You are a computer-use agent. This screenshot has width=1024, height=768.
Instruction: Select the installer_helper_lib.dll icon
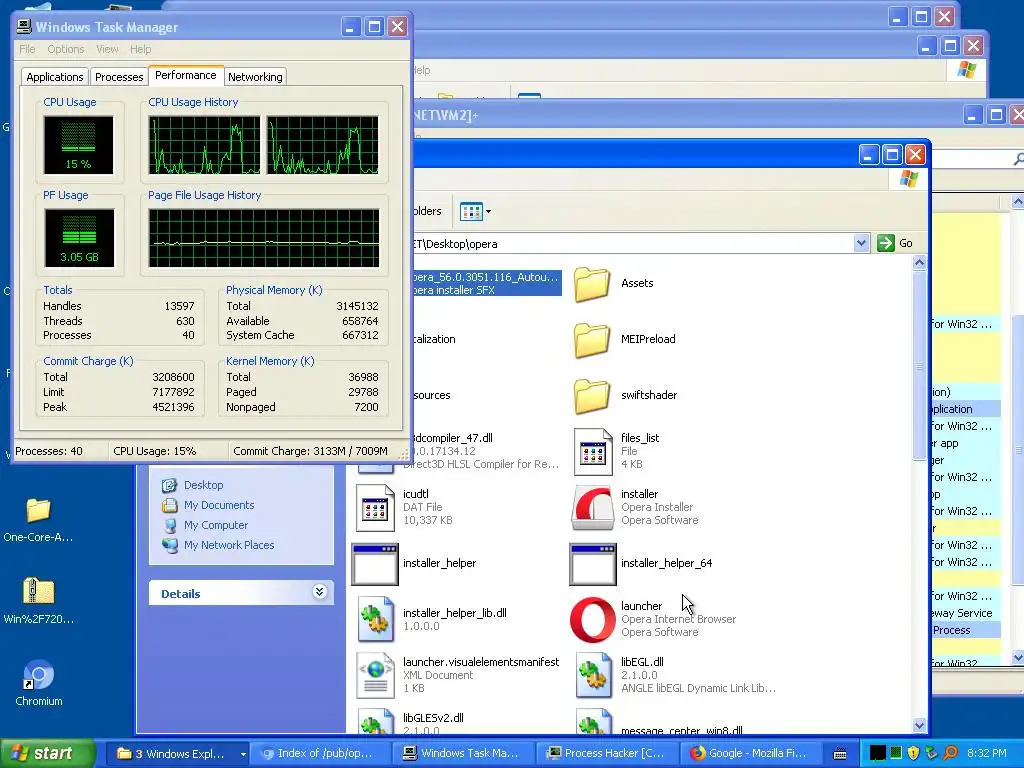tap(376, 620)
